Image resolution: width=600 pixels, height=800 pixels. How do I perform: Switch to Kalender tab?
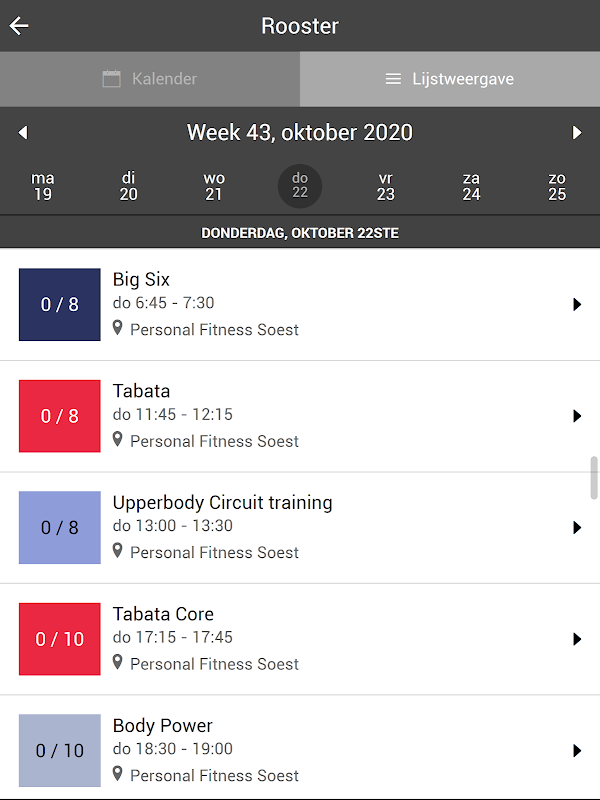150,79
